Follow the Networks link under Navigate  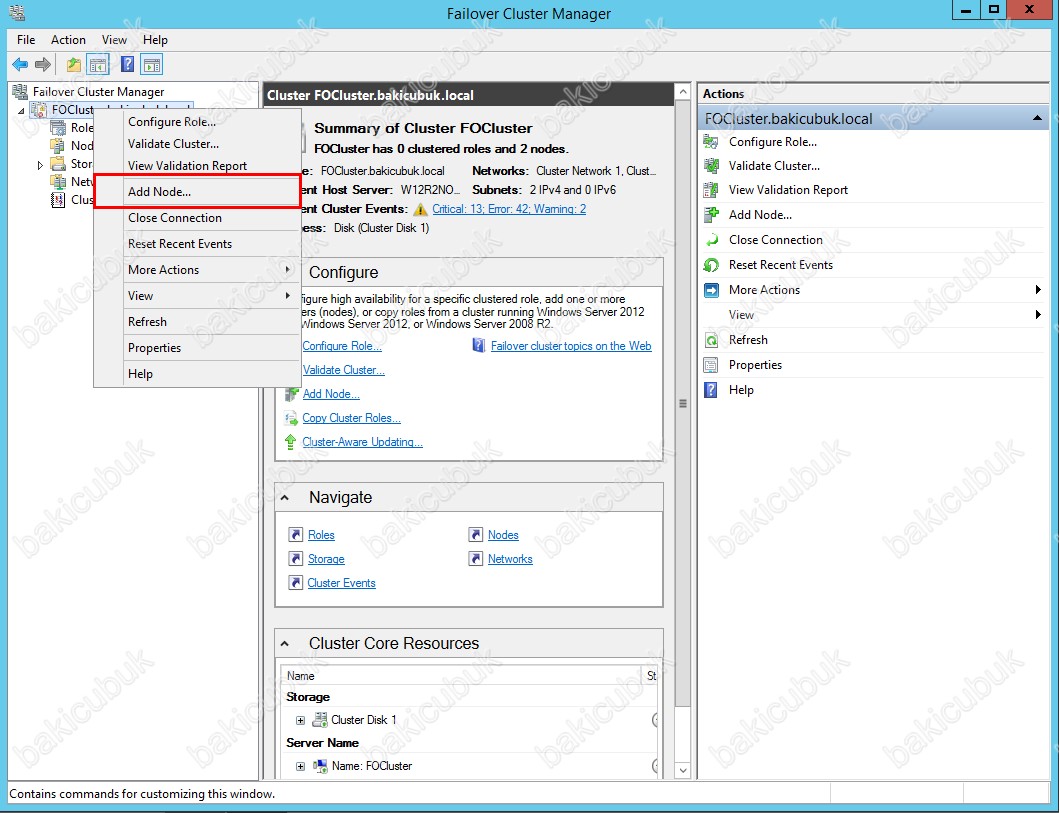(510, 559)
